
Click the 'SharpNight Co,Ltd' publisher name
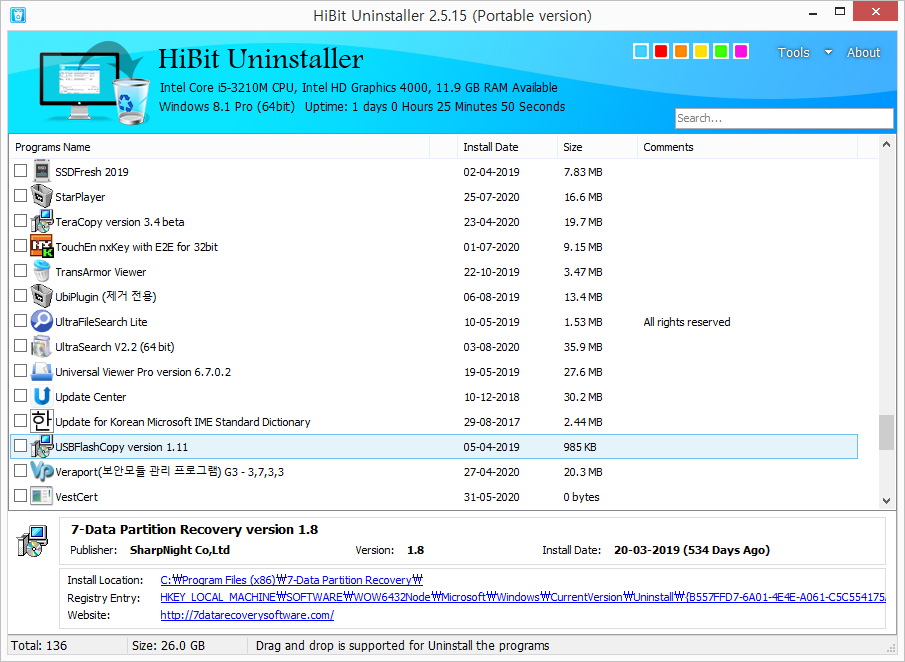pos(179,550)
